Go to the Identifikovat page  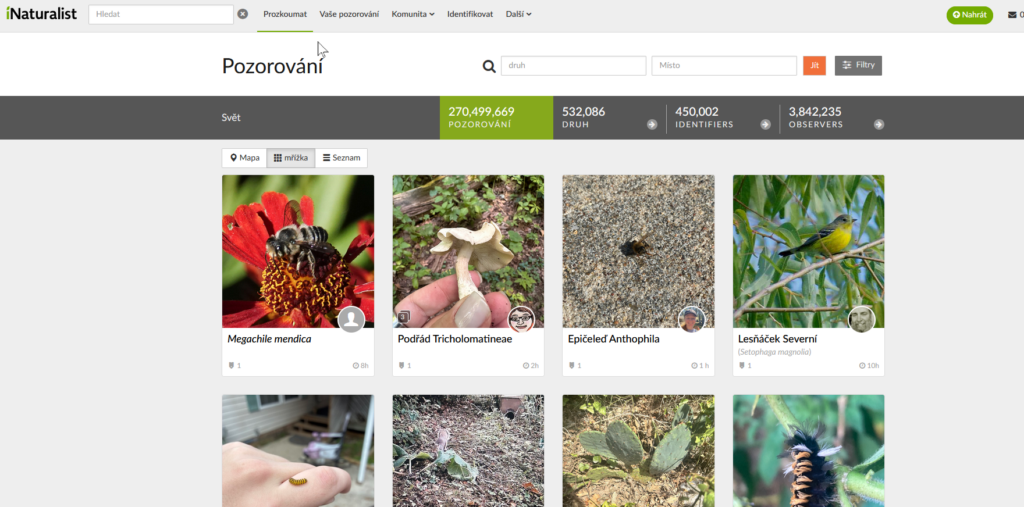point(470,15)
